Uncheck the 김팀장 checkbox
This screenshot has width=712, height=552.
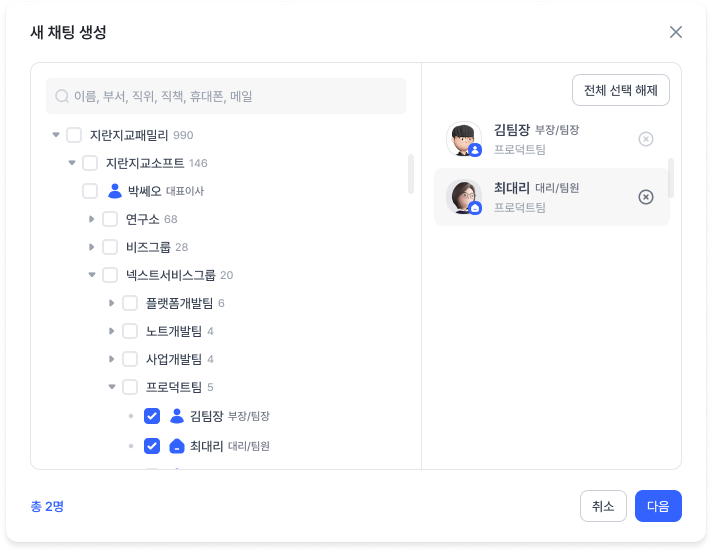152,416
